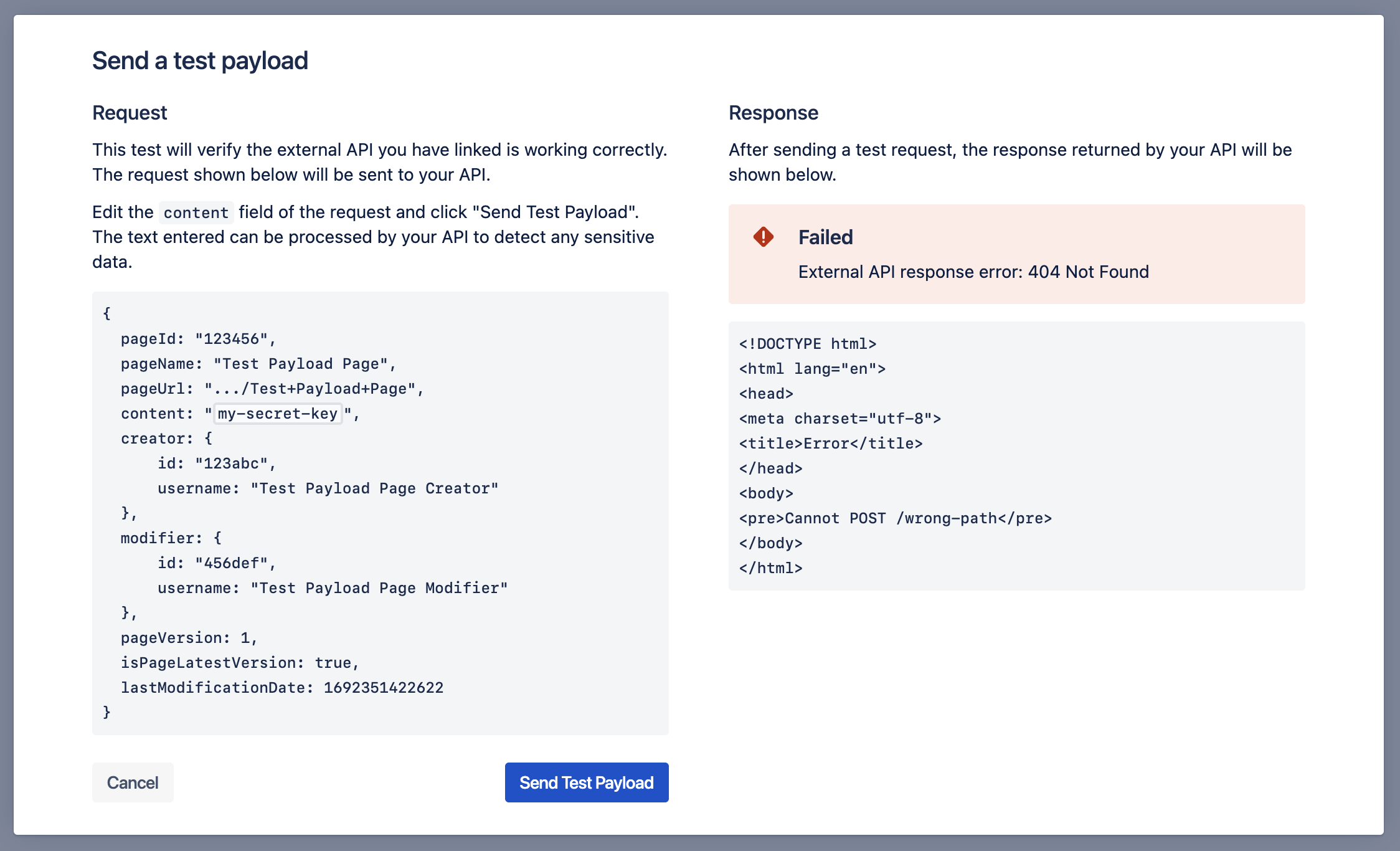Click the "Send a test payload" title
Viewport: 1400px width, 851px height.
tap(200, 60)
